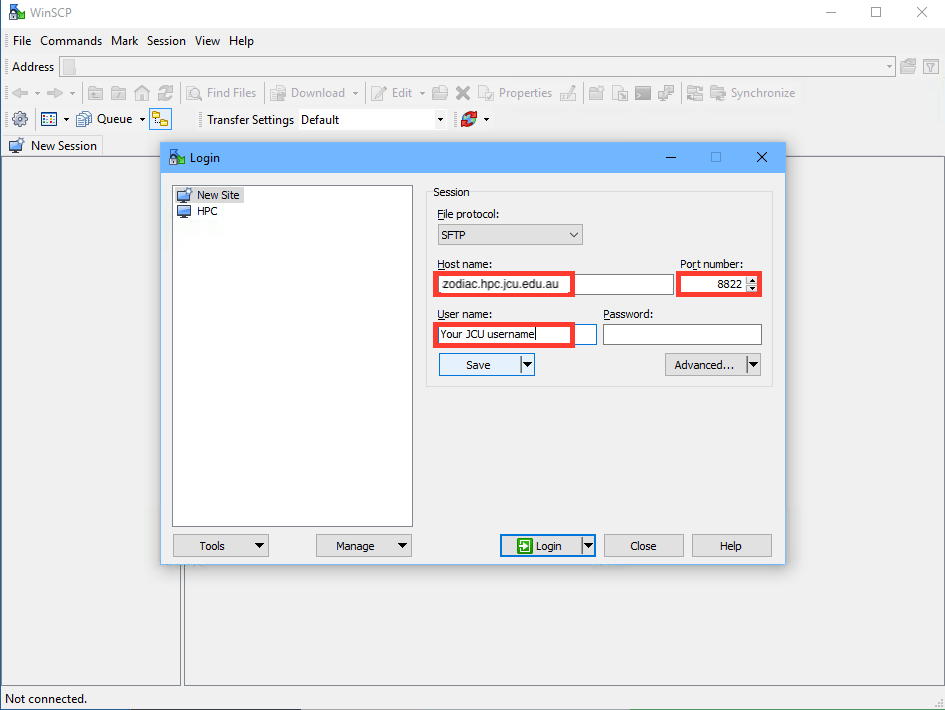This screenshot has height=710, width=945.
Task: Click the Close button in Login dialog
Action: point(644,545)
